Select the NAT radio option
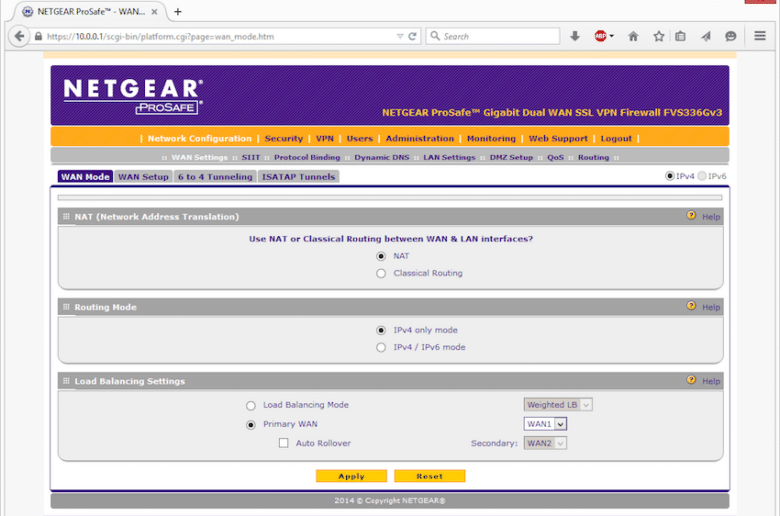This screenshot has height=516, width=780. (x=381, y=256)
